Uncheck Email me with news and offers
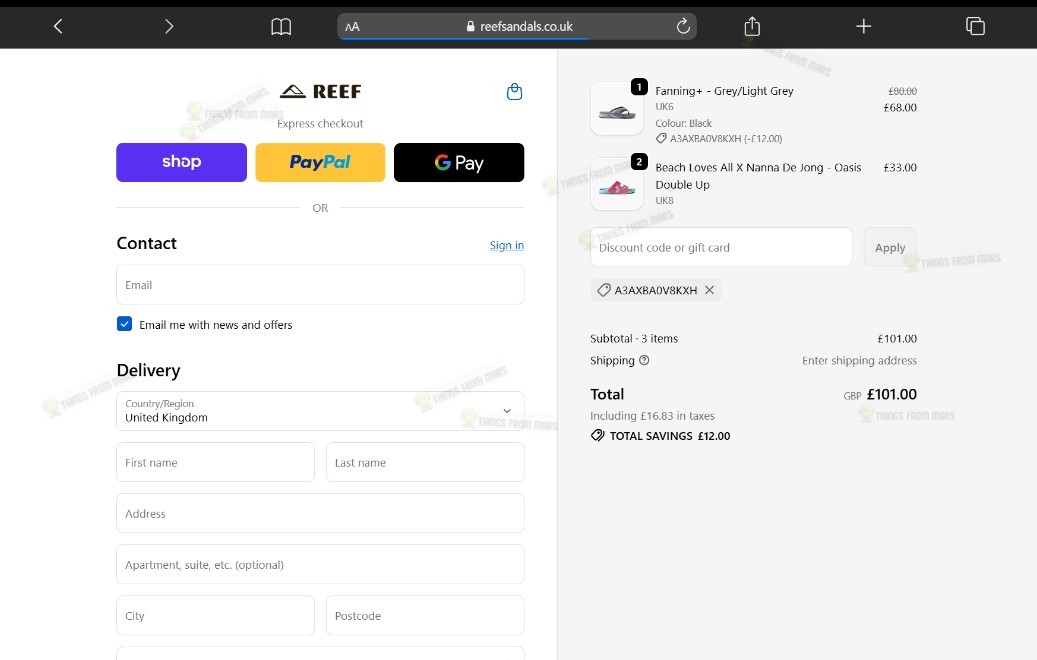Screen dimensions: 1037x660 click(124, 324)
